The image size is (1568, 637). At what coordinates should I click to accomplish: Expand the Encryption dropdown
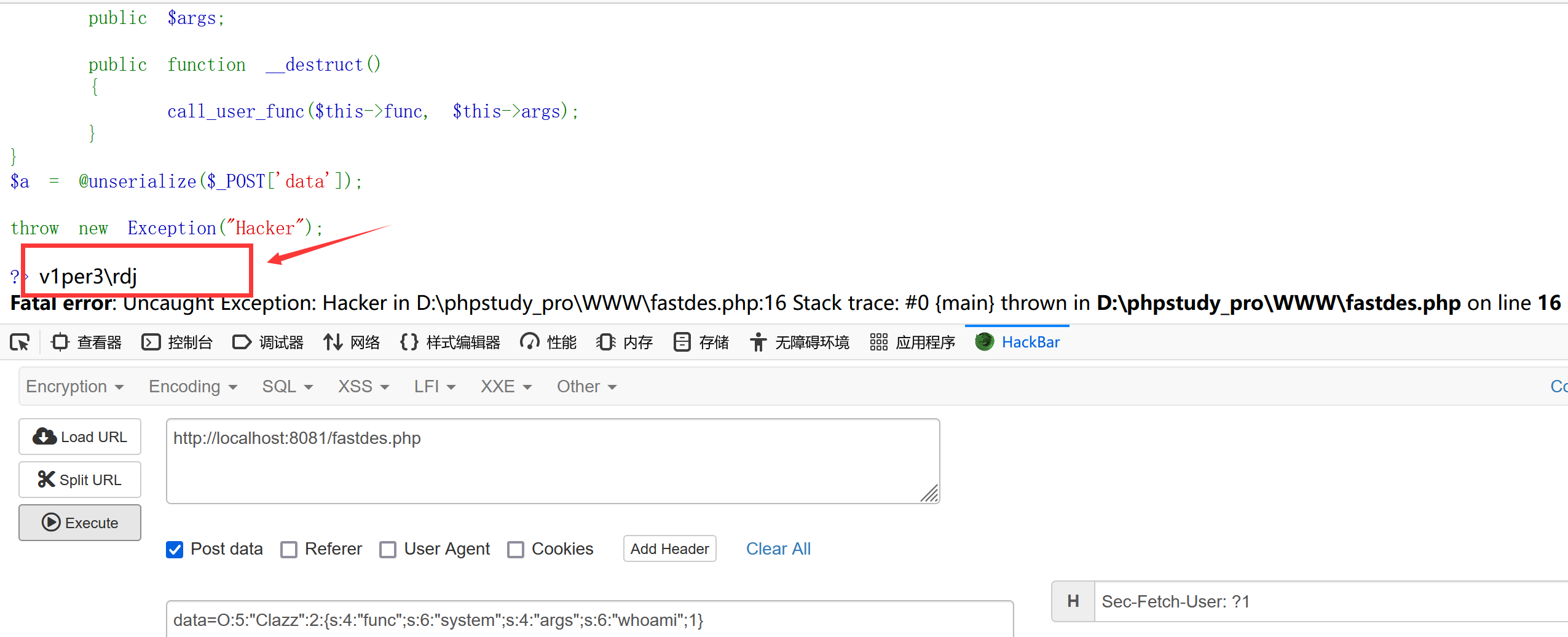pos(75,386)
